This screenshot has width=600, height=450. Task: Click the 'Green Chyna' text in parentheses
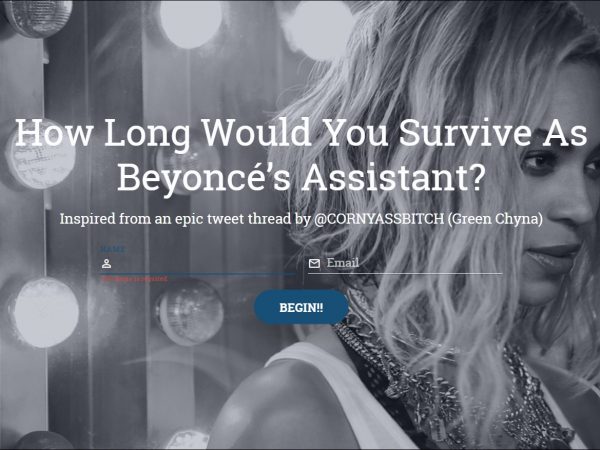tap(495, 219)
